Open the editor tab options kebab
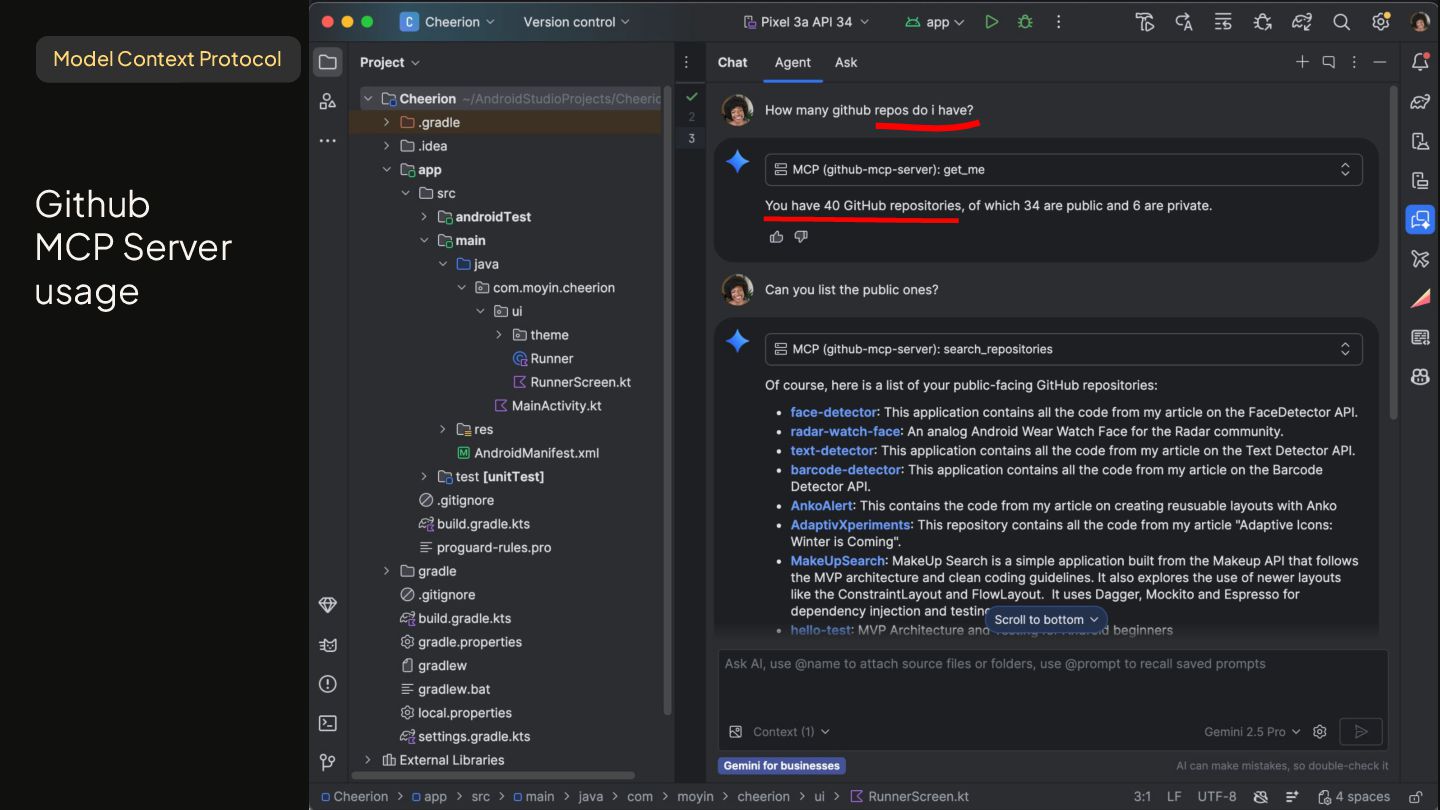Viewport: 1440px width, 810px height. tap(686, 62)
